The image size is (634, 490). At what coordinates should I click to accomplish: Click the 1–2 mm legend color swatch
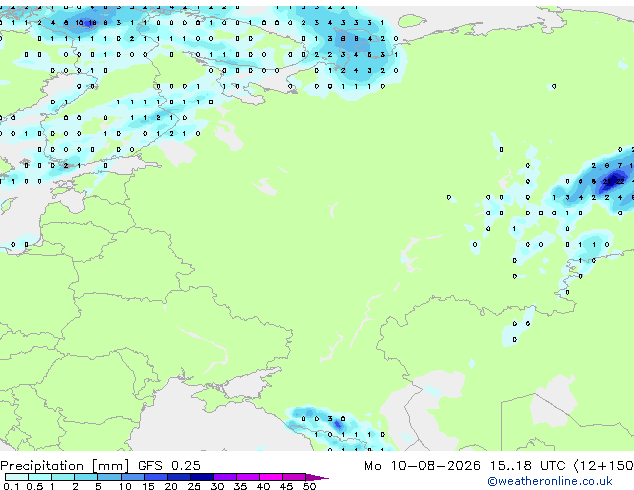[63, 477]
